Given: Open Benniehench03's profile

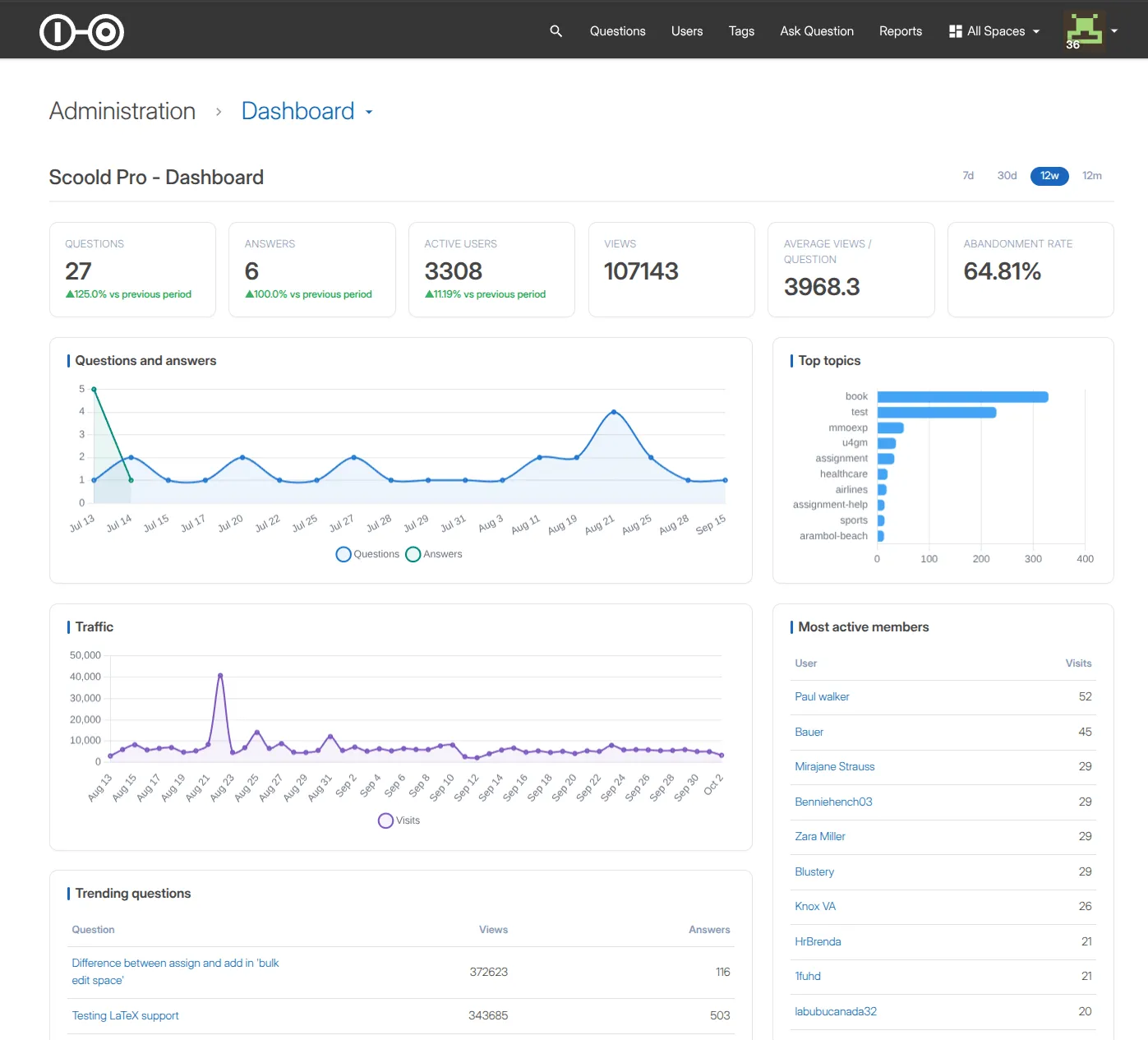Looking at the screenshot, I should pyautogui.click(x=833, y=802).
